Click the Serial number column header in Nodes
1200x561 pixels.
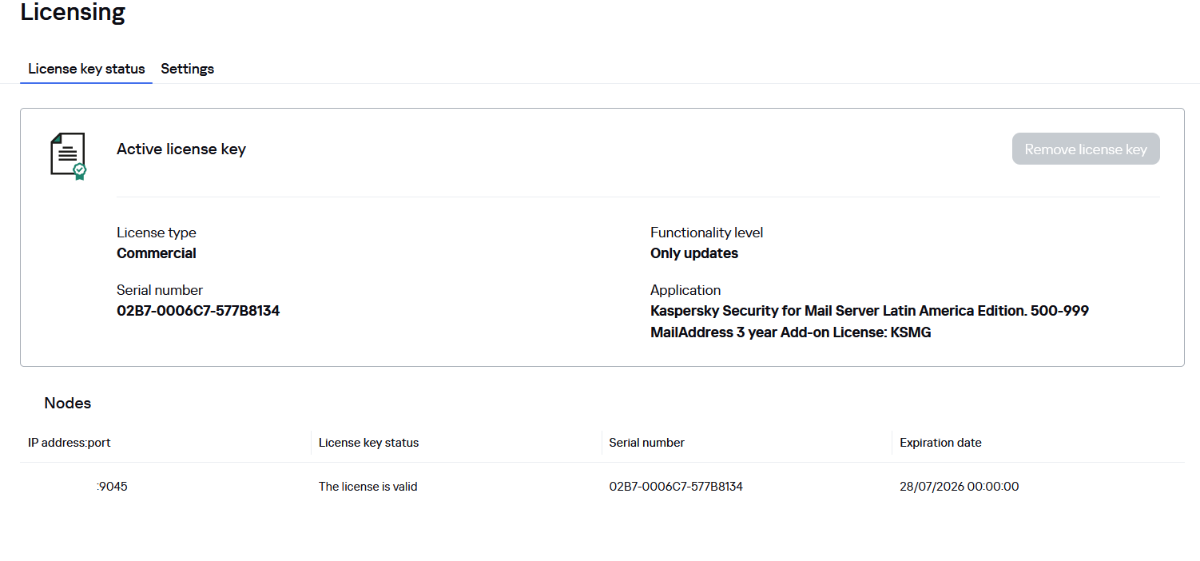point(646,442)
